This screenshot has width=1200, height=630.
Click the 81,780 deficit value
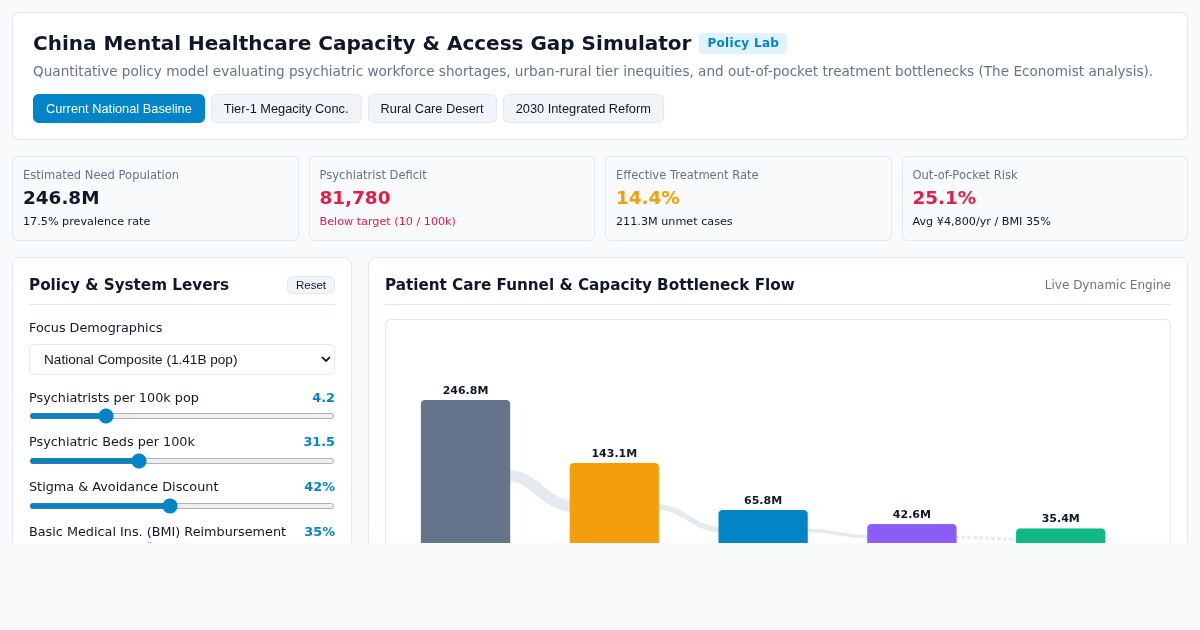(x=355, y=198)
